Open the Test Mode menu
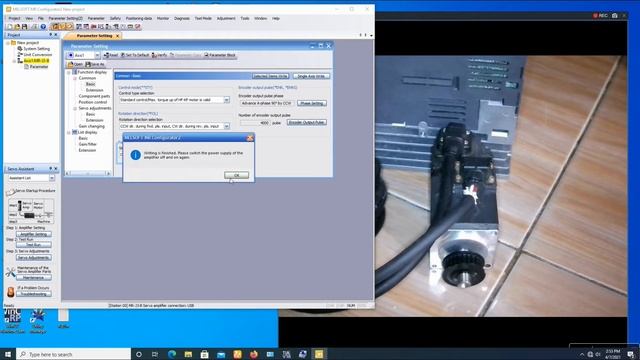640x360 pixels. (203, 18)
